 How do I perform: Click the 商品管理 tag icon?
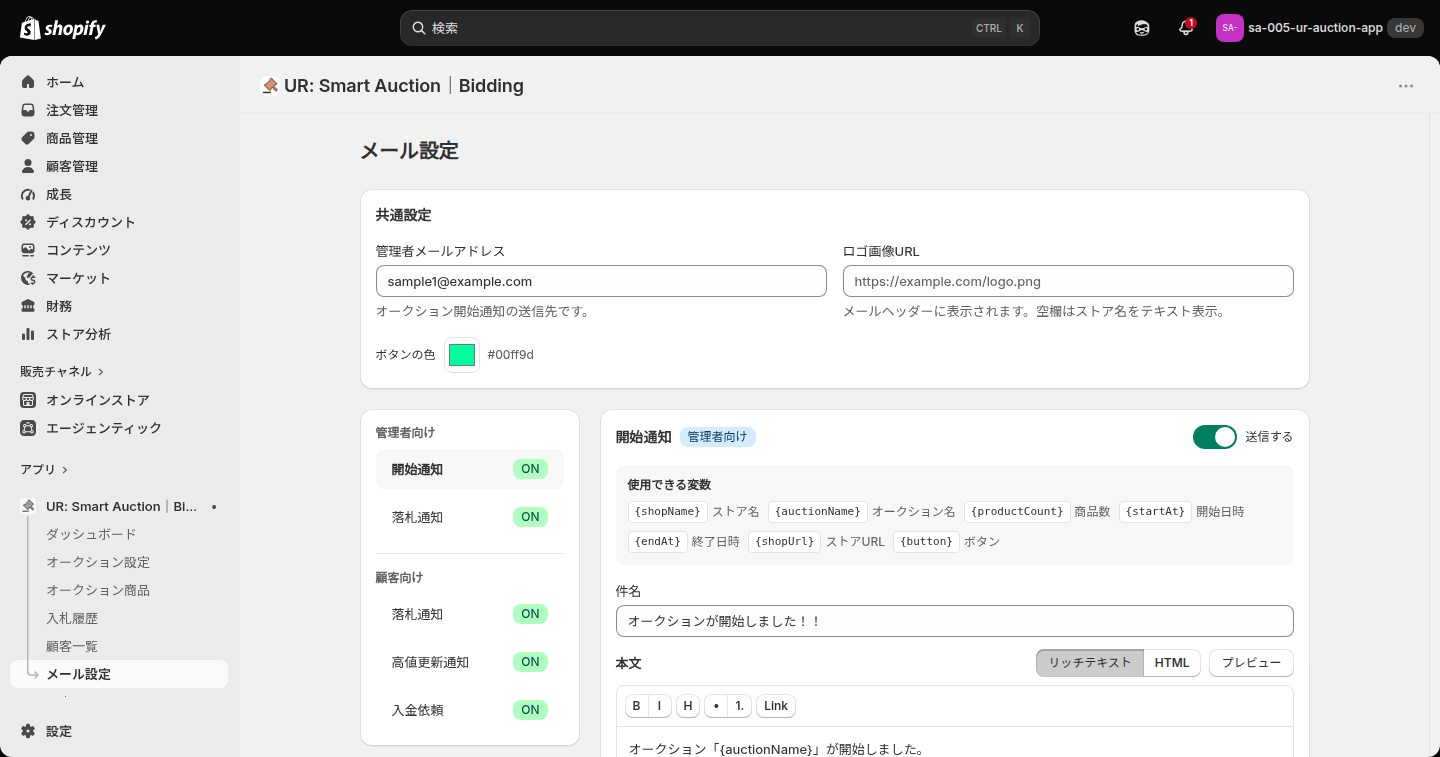[x=28, y=138]
